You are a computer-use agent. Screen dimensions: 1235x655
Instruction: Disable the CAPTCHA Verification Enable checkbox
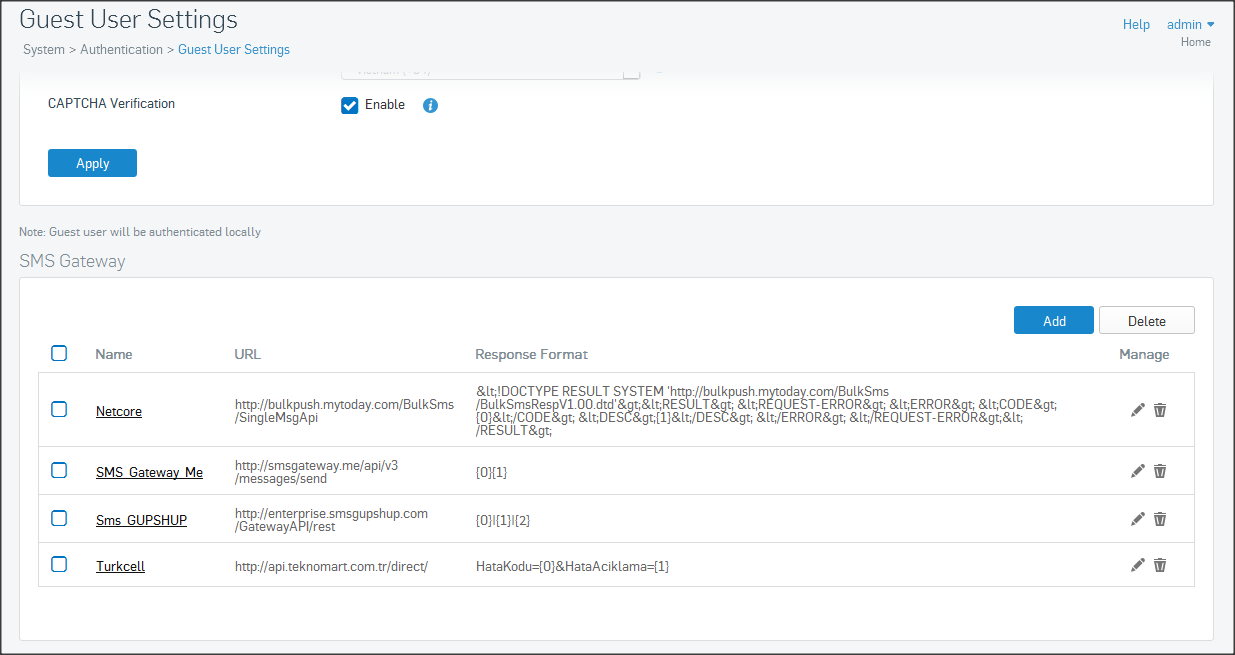pos(350,105)
